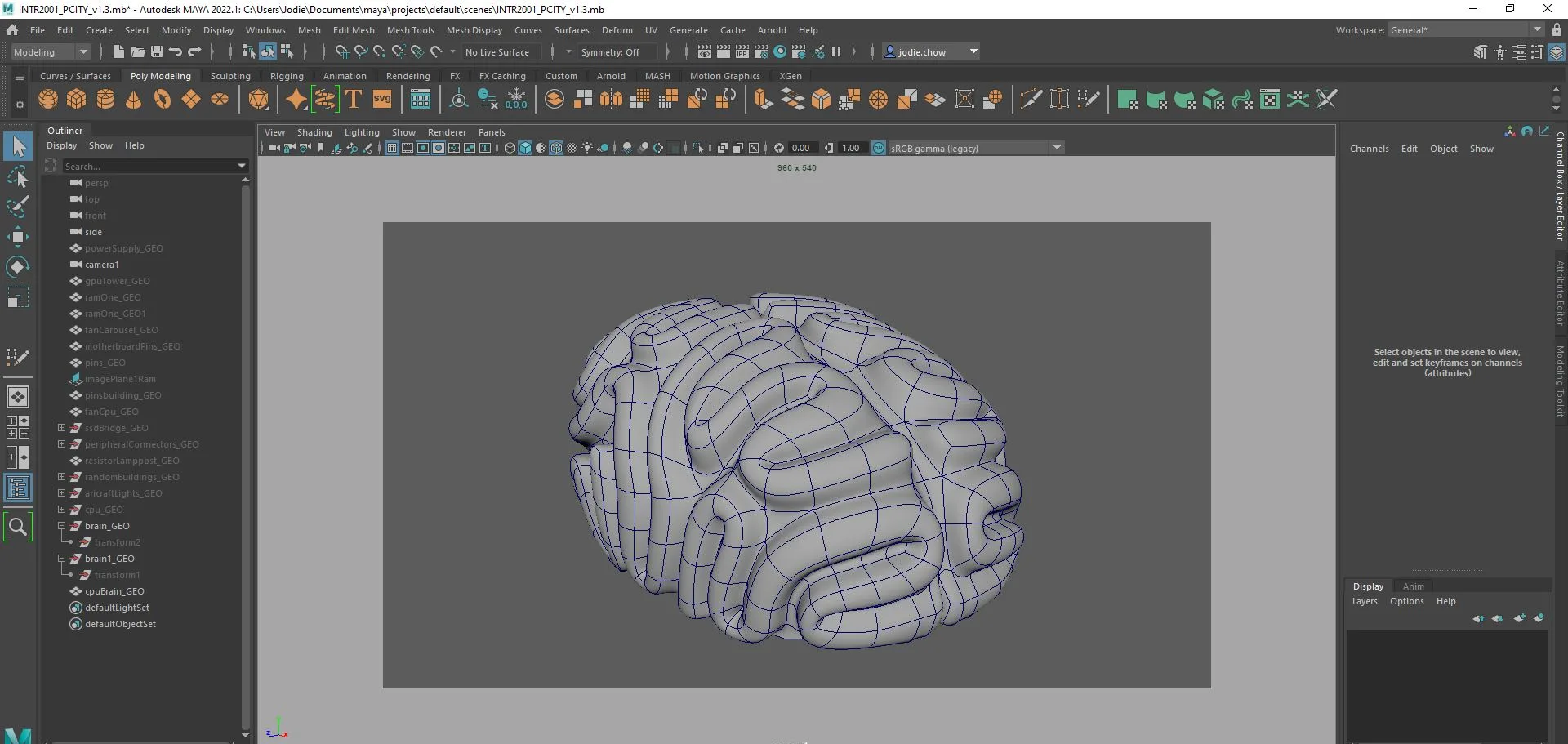Activate the Rotate tool in the toolbox
The height and width of the screenshot is (744, 1568).
pos(18,267)
